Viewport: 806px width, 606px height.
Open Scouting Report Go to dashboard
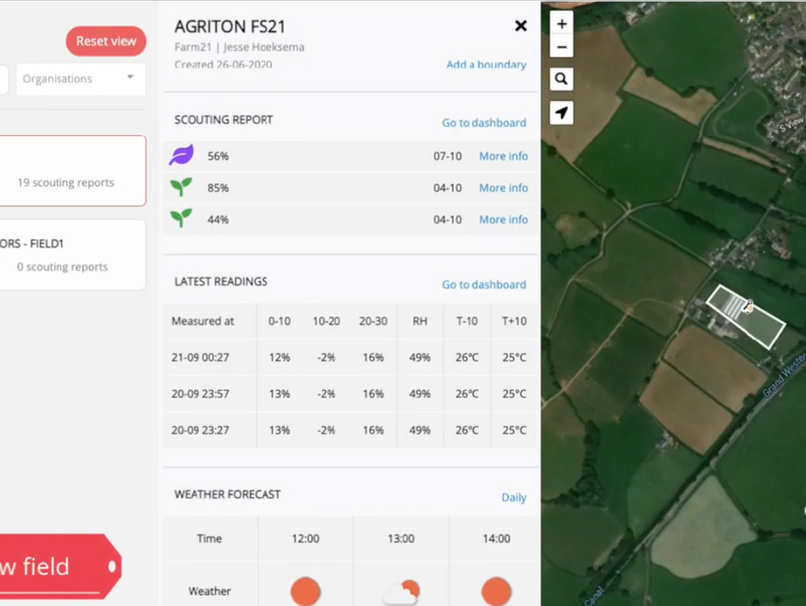(x=484, y=123)
